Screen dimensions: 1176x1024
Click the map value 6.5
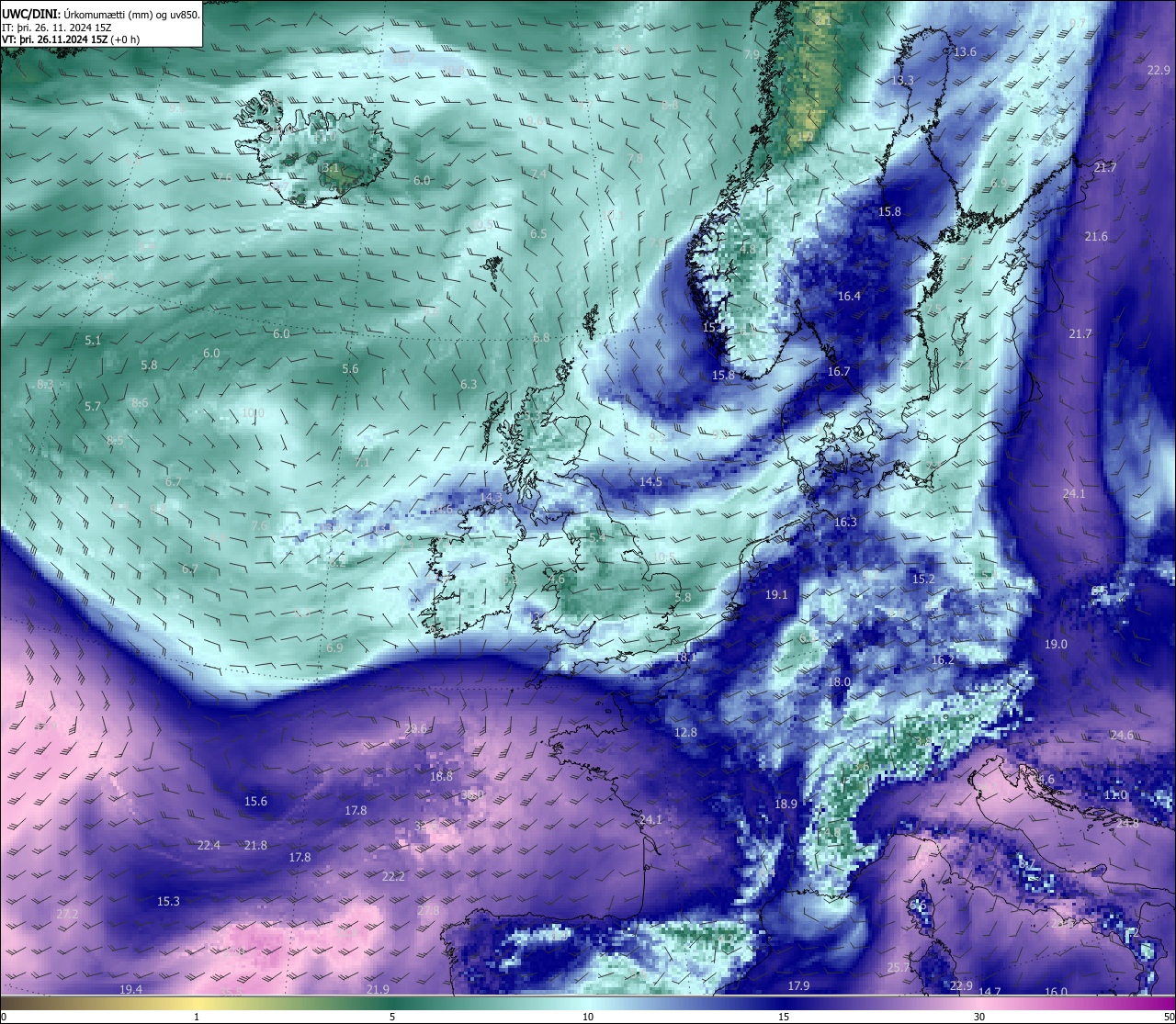tap(538, 234)
